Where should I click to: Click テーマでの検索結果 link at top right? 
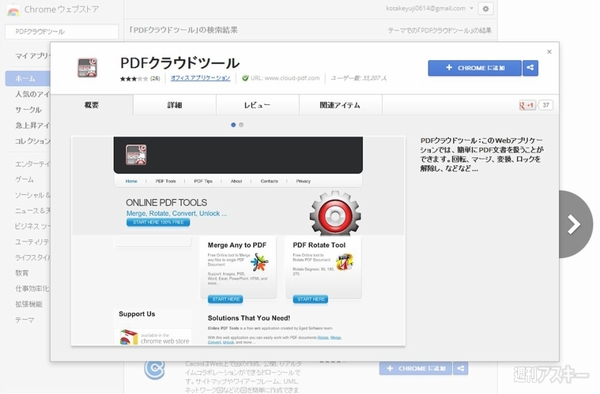point(440,30)
